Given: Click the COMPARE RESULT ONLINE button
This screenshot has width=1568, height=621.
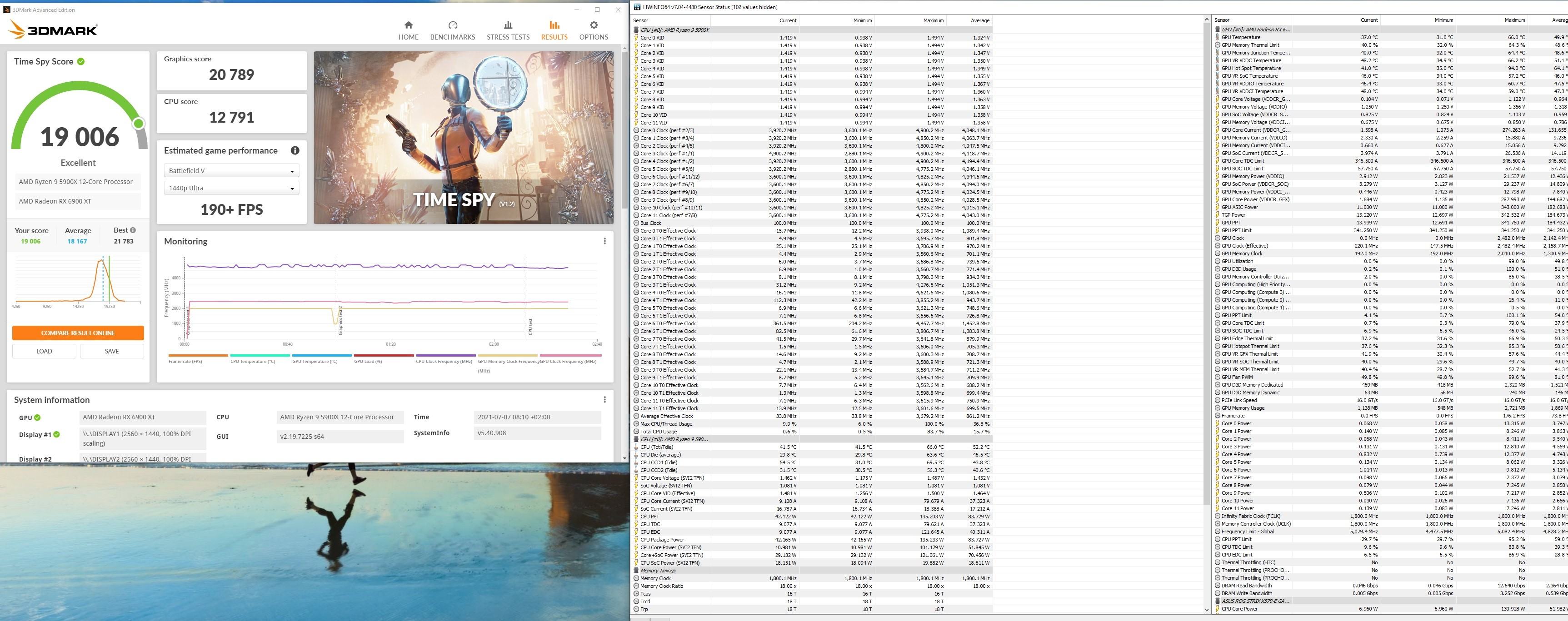Looking at the screenshot, I should pyautogui.click(x=78, y=333).
